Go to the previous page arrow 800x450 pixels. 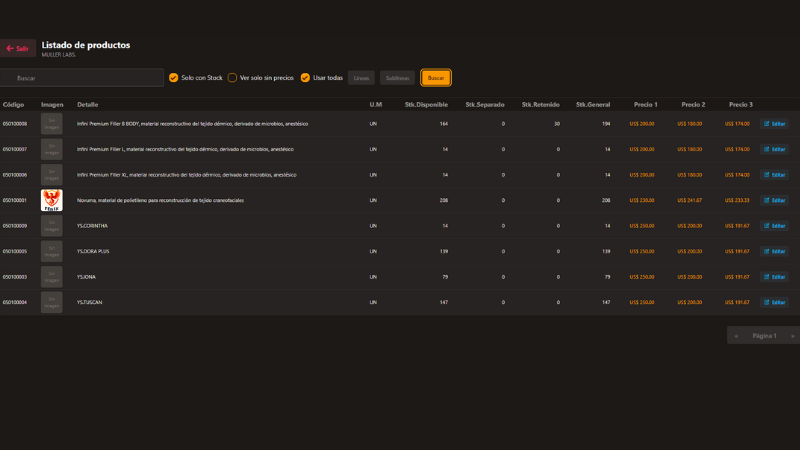(x=737, y=336)
